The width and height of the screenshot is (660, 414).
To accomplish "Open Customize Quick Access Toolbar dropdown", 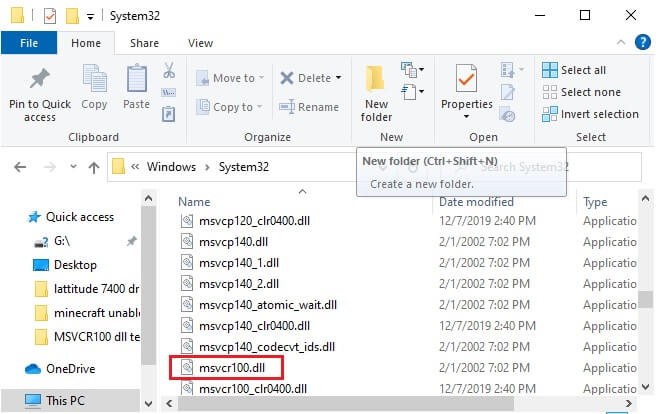I will 90,17.
